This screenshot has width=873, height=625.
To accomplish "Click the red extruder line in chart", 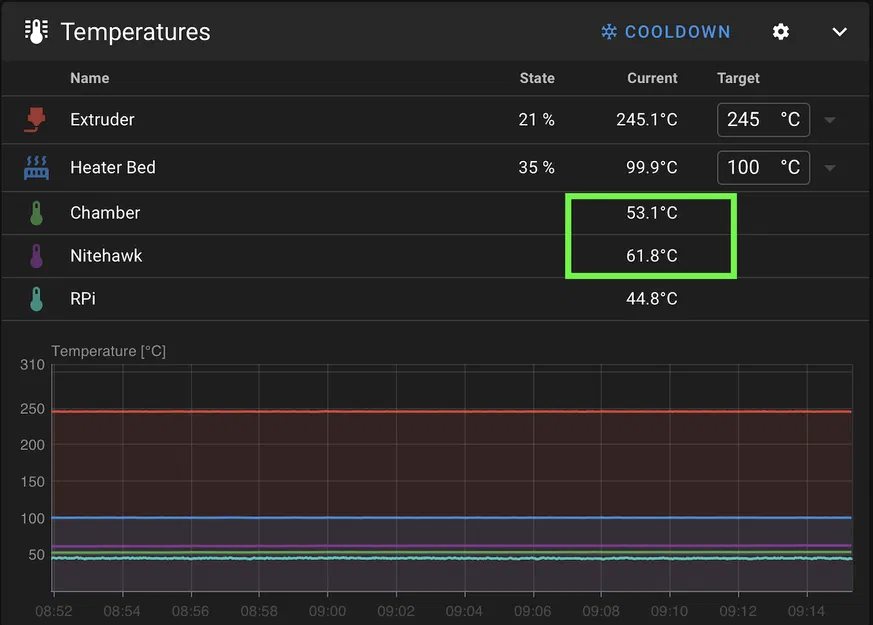I will pyautogui.click(x=450, y=411).
